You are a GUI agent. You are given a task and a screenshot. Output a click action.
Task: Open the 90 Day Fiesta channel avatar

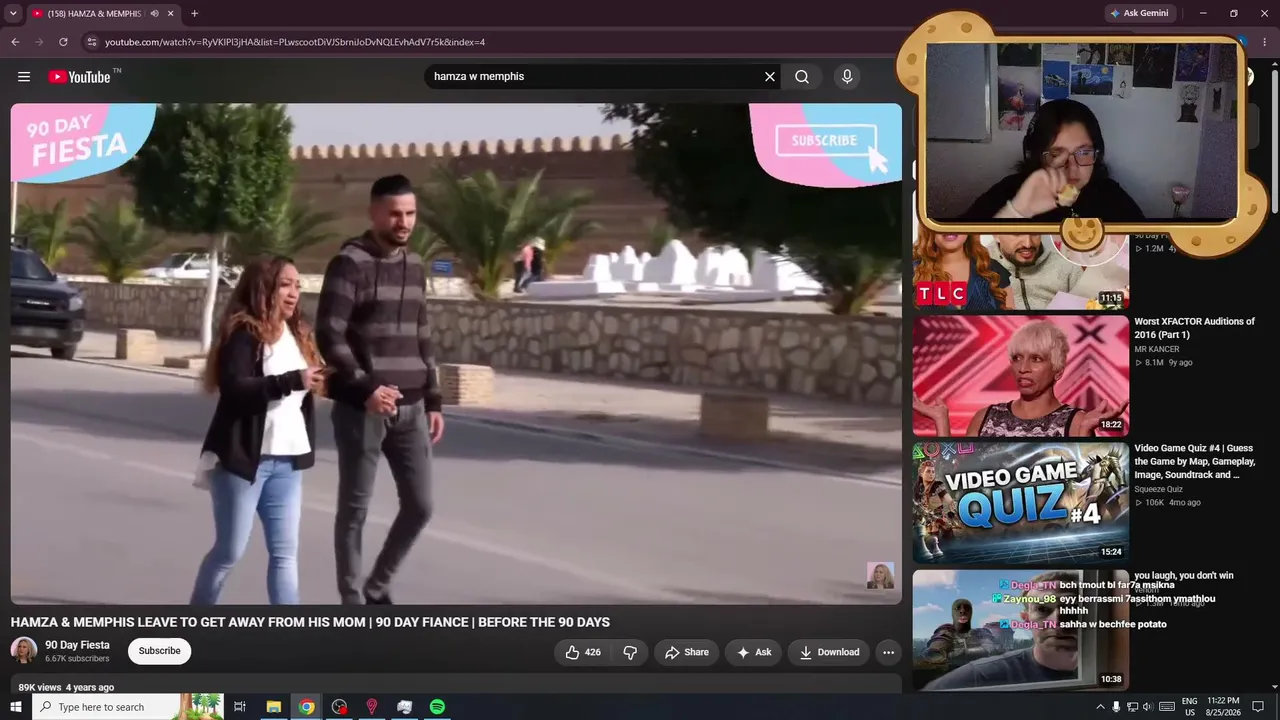click(24, 651)
